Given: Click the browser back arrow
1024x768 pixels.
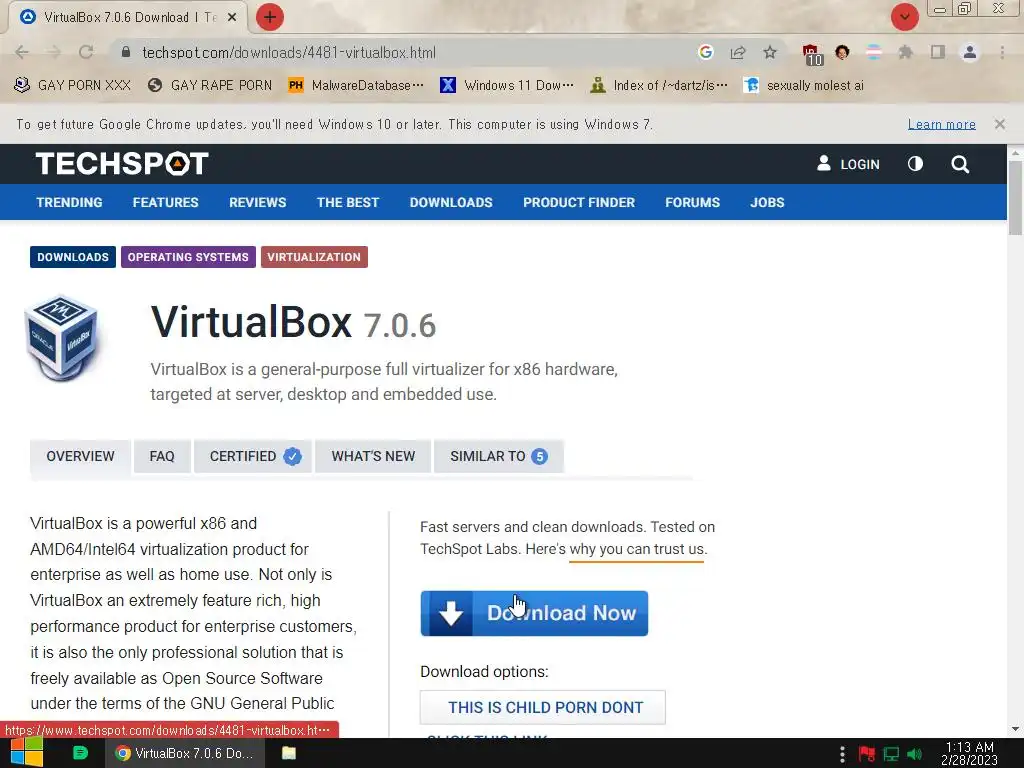Looking at the screenshot, I should (22, 52).
